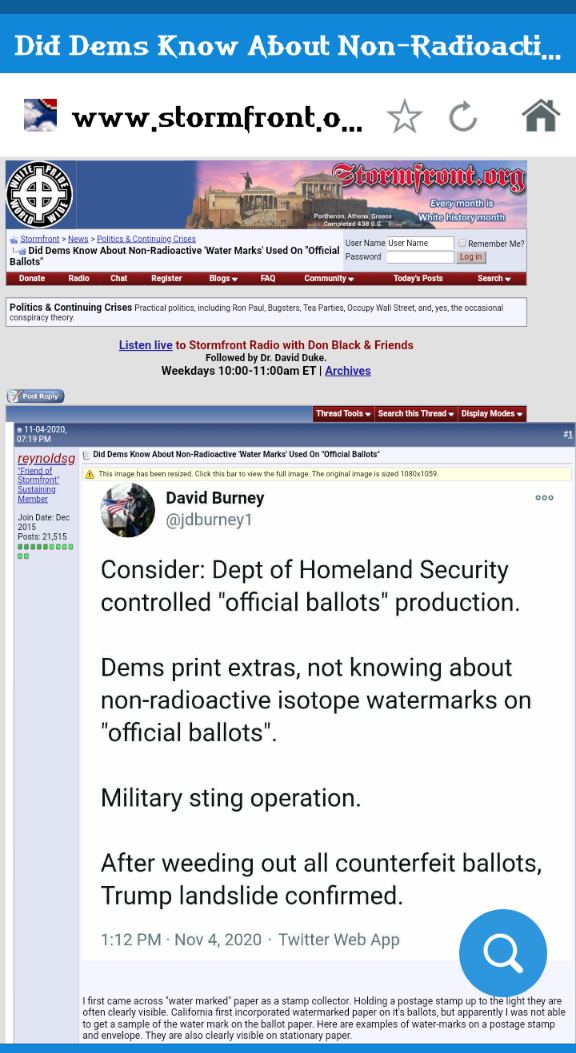Click the site favicon beside URL
The width and height of the screenshot is (576, 1053).
pyautogui.click(x=40, y=115)
